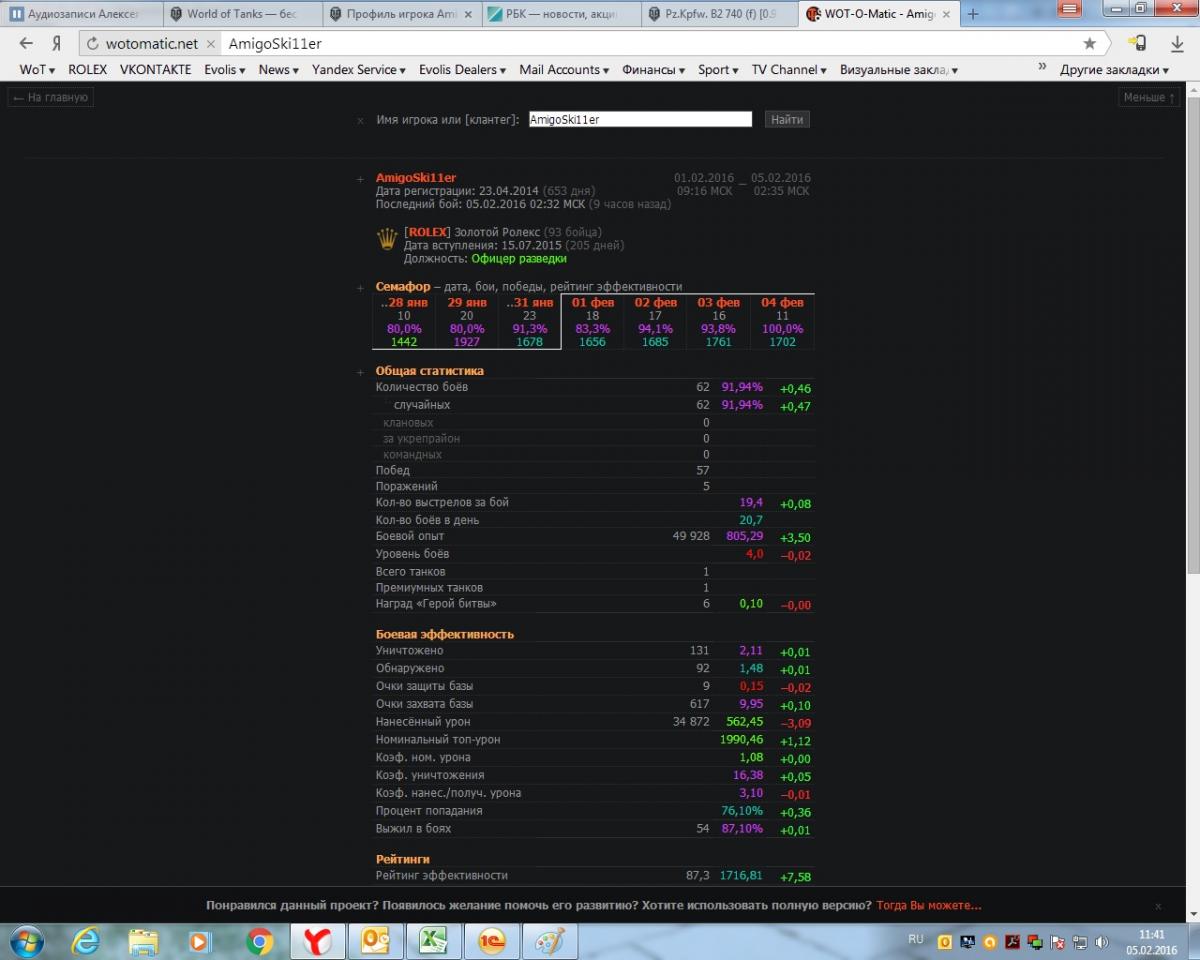Open the Evolis bookmarks folder

coord(225,70)
